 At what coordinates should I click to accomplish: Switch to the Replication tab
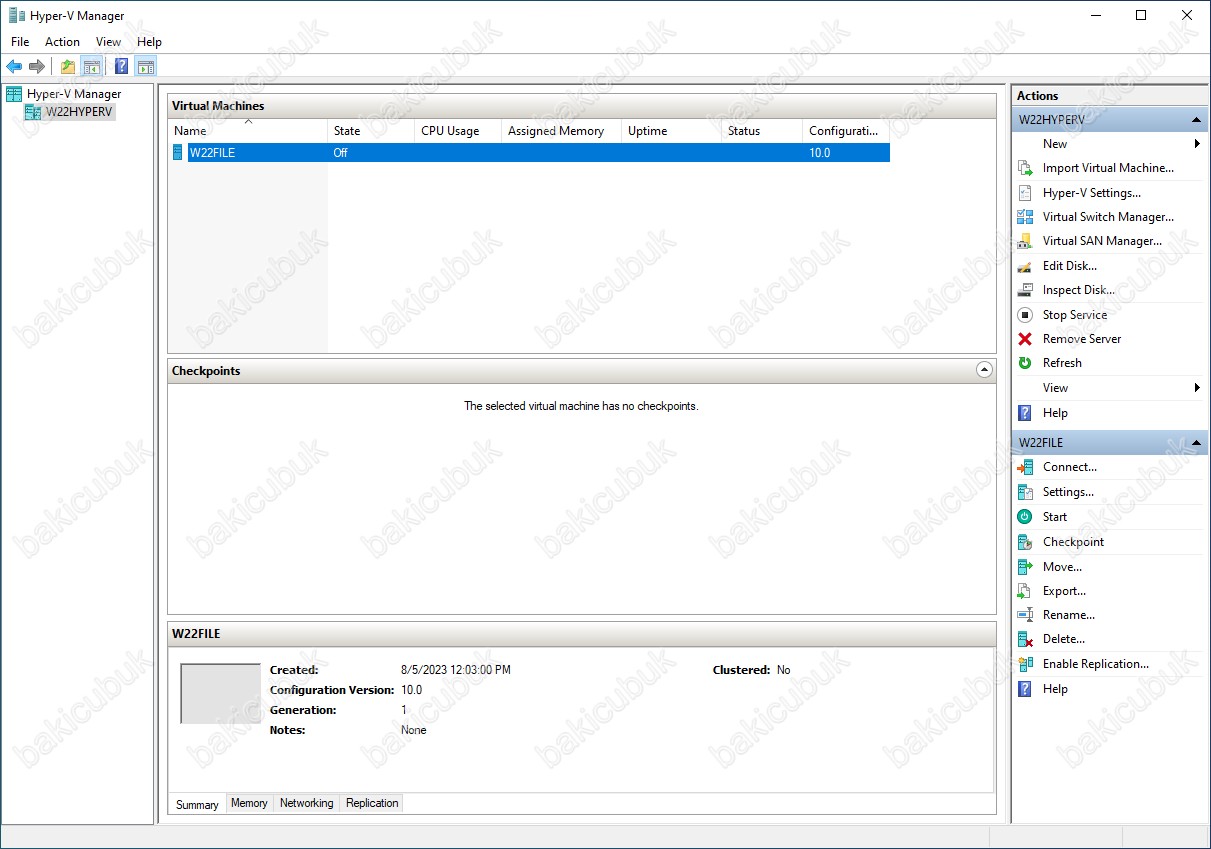[x=372, y=803]
